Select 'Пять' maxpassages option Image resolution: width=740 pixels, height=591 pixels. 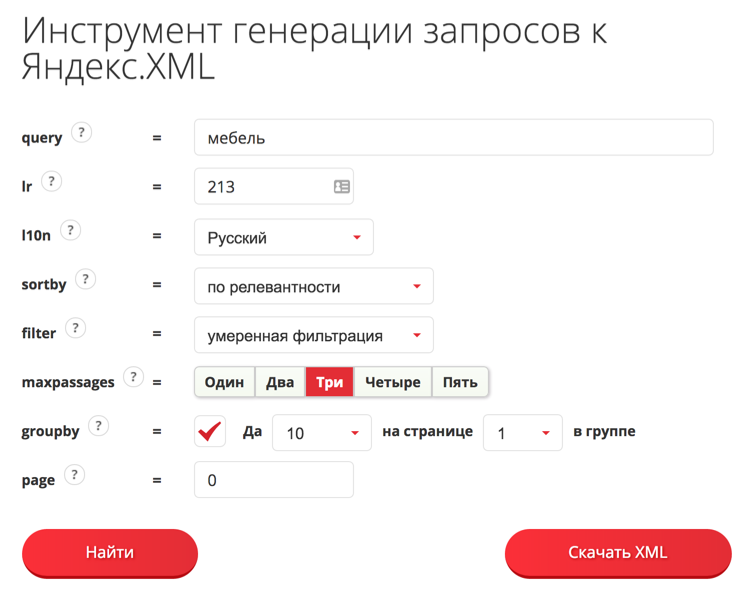click(460, 382)
